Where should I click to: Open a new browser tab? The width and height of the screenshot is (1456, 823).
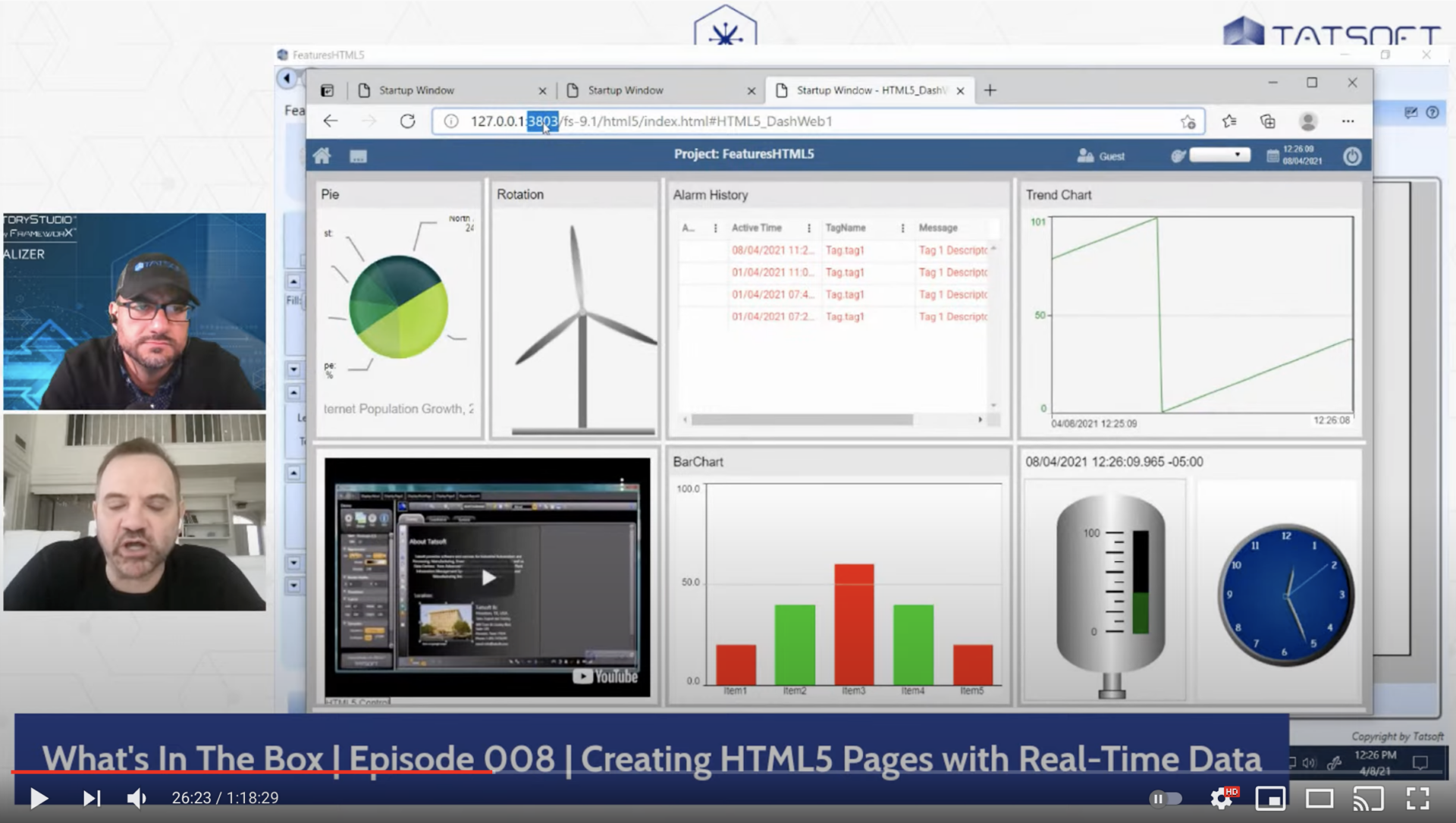coord(990,90)
